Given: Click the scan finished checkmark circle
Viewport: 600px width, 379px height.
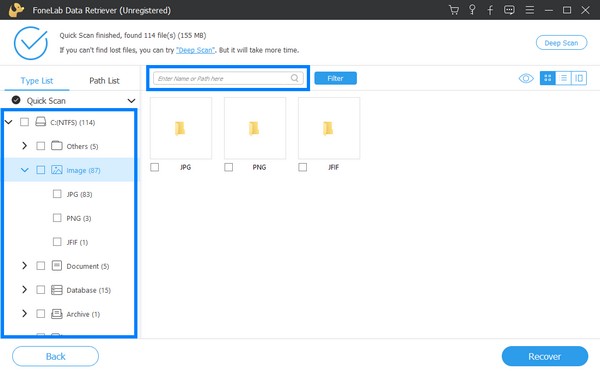Looking at the screenshot, I should tap(31, 43).
